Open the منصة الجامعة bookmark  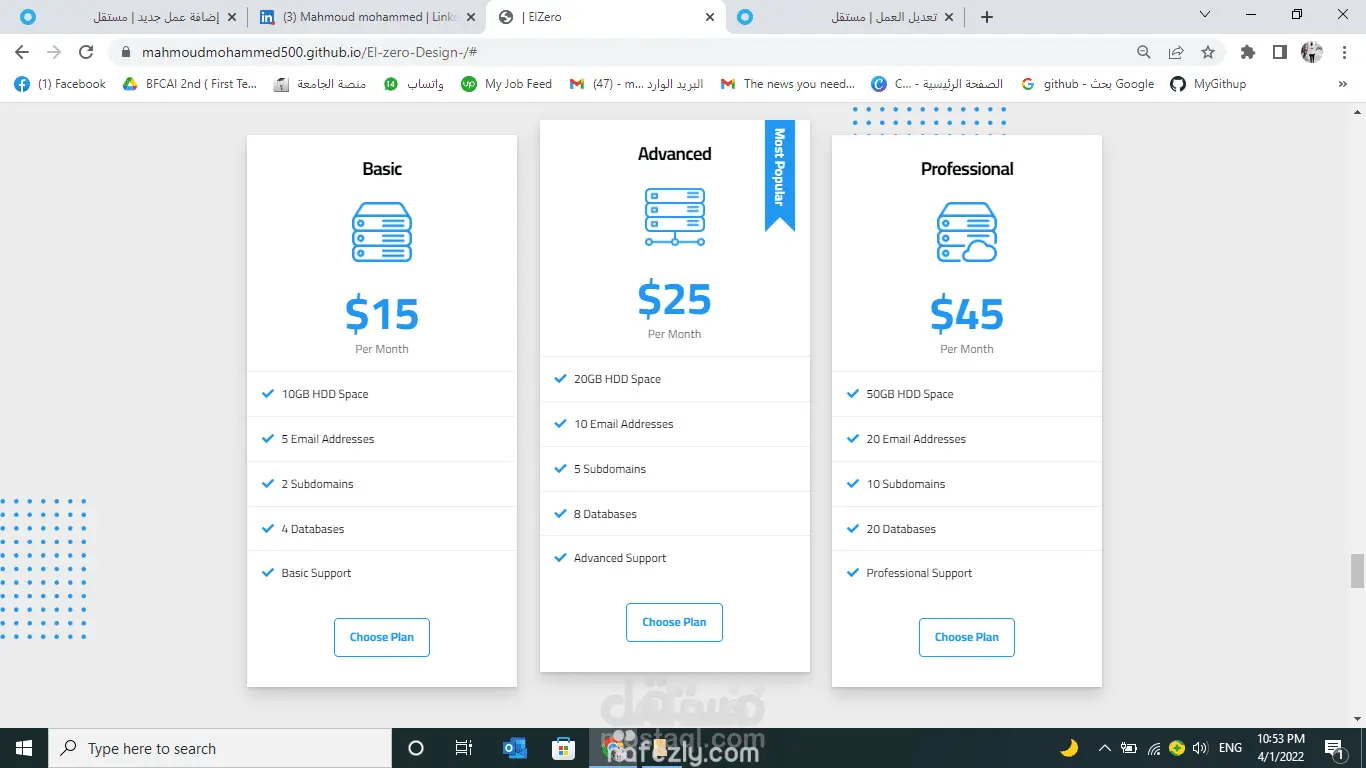click(321, 84)
